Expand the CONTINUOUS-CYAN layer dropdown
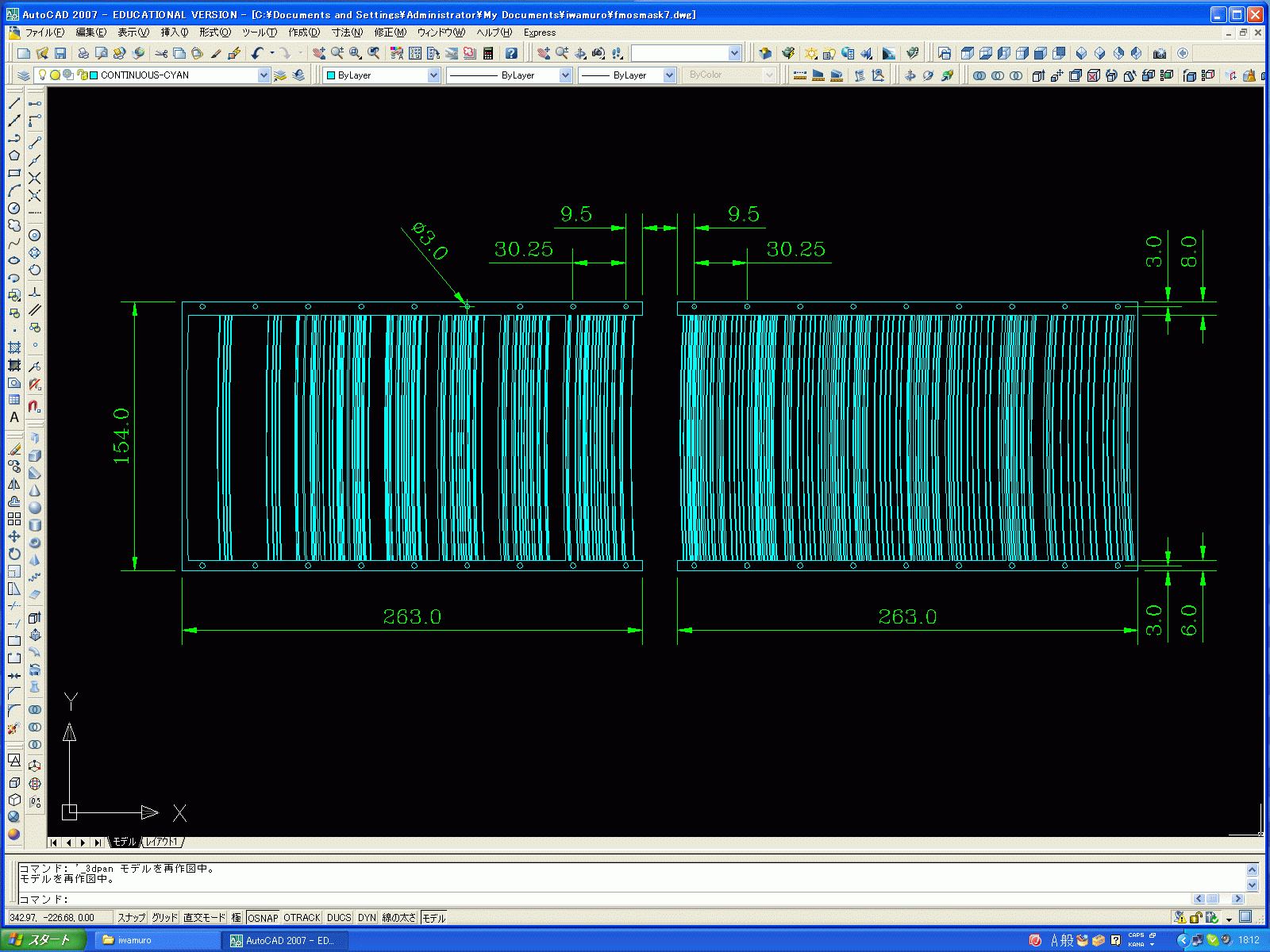This screenshot has width=1270, height=952. pyautogui.click(x=264, y=75)
